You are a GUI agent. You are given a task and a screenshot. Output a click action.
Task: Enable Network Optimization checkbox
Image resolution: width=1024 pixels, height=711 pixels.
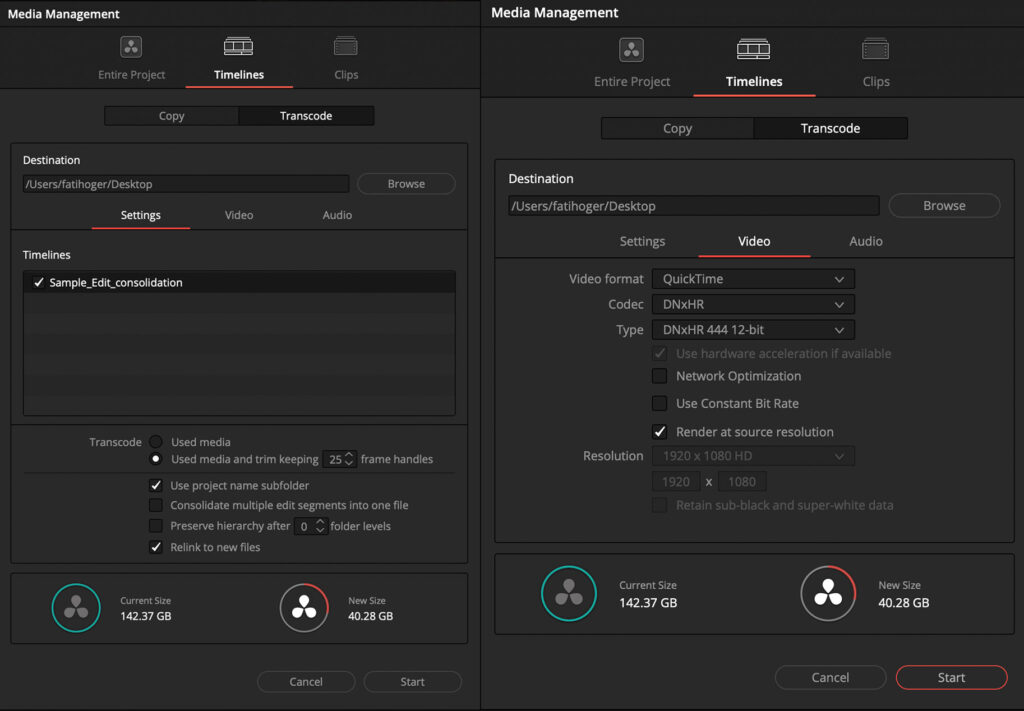coord(660,376)
